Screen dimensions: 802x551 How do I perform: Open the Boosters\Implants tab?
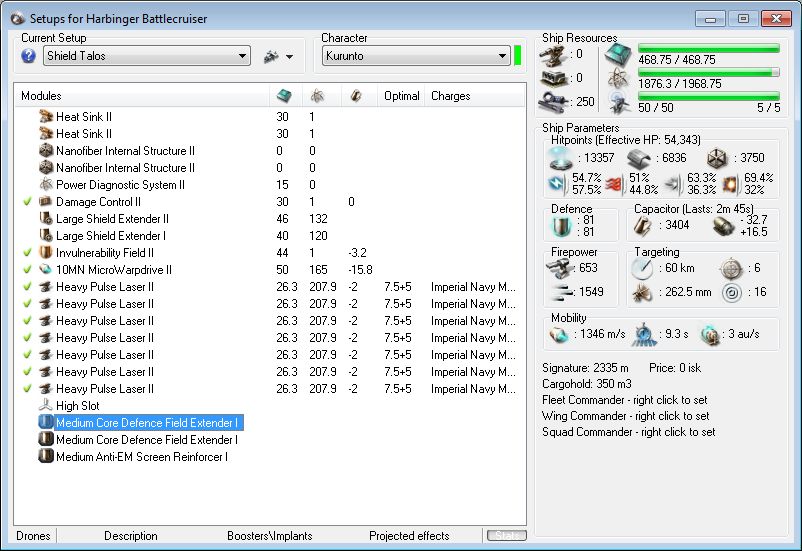[270, 536]
